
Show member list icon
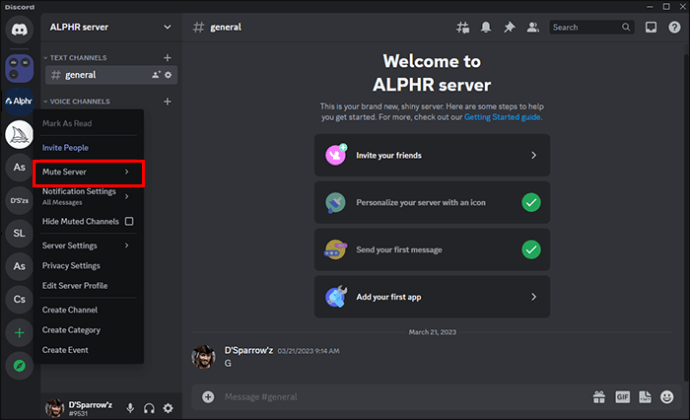click(x=533, y=27)
